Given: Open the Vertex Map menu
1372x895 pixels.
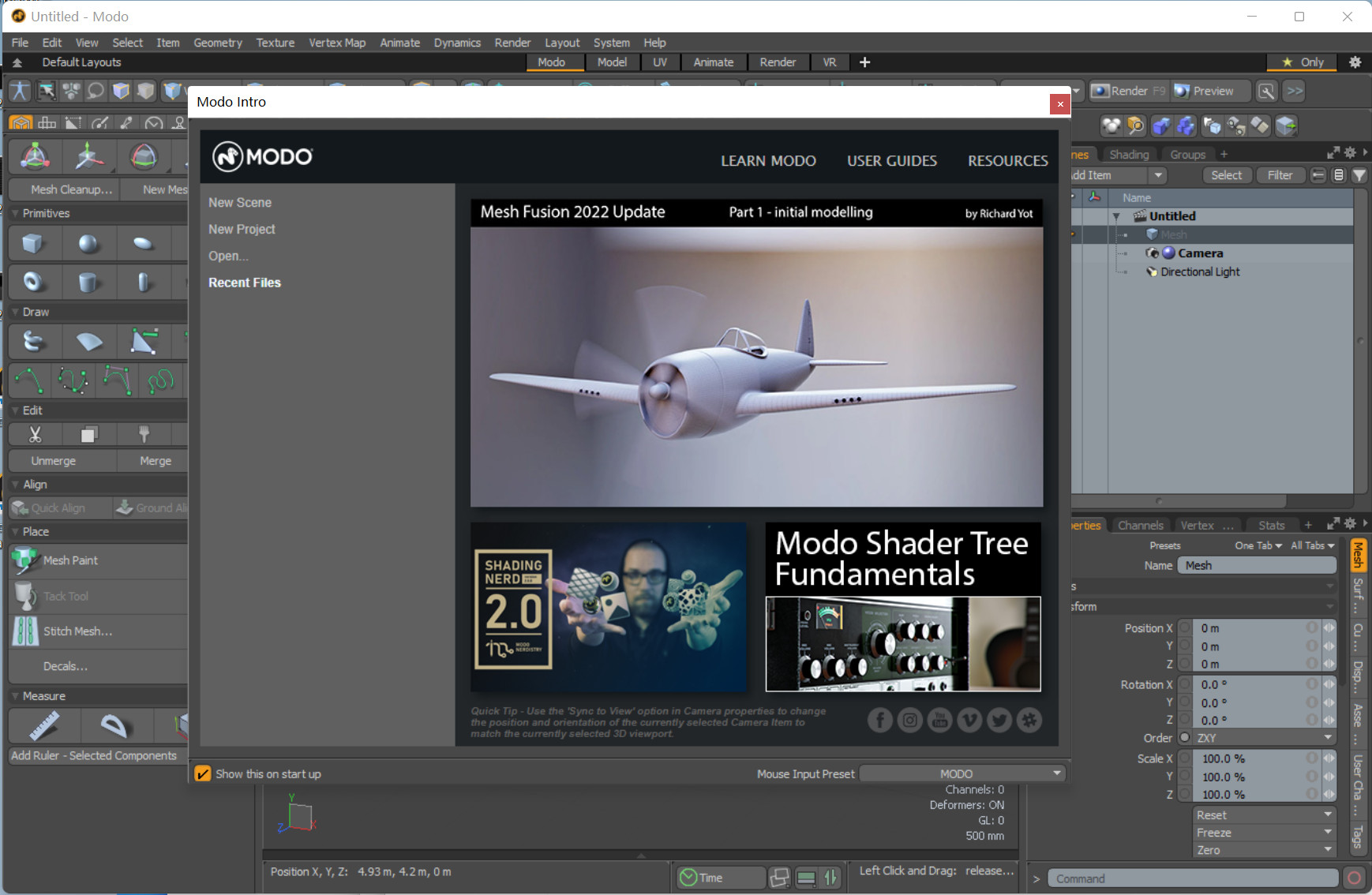Looking at the screenshot, I should [x=337, y=43].
